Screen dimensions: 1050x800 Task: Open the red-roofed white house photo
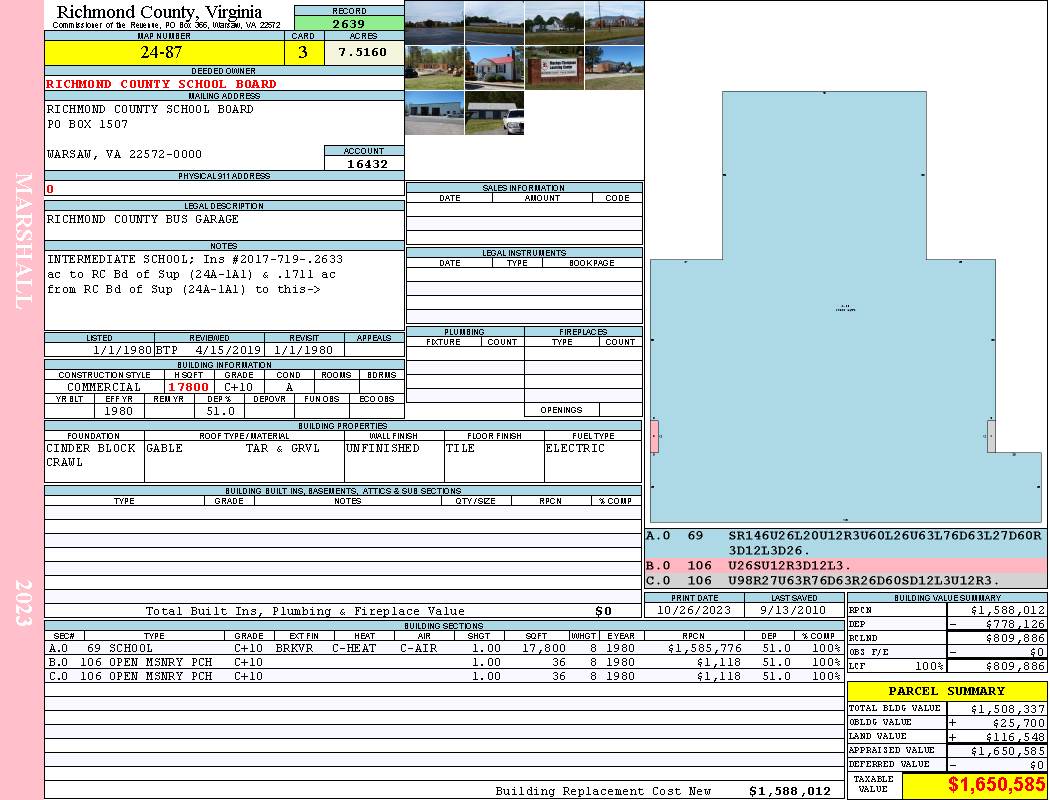pos(494,68)
